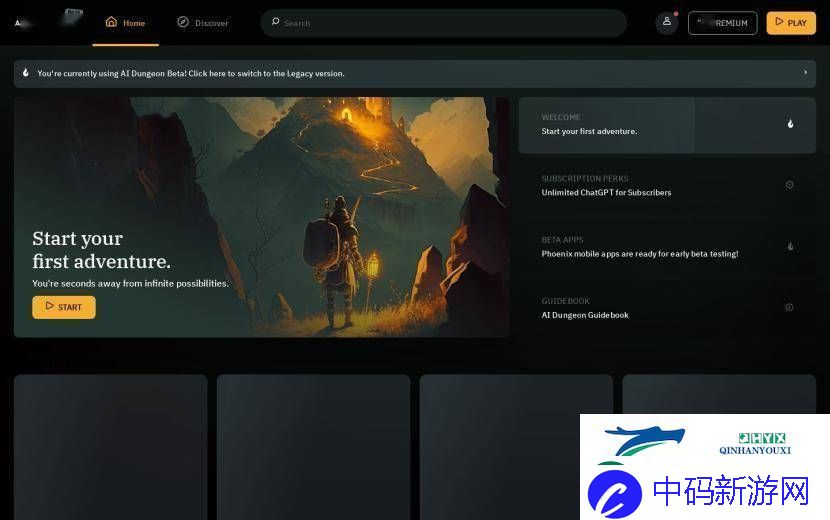Click the yellow Play button
Viewport: 830px width, 520px height.
coord(791,23)
